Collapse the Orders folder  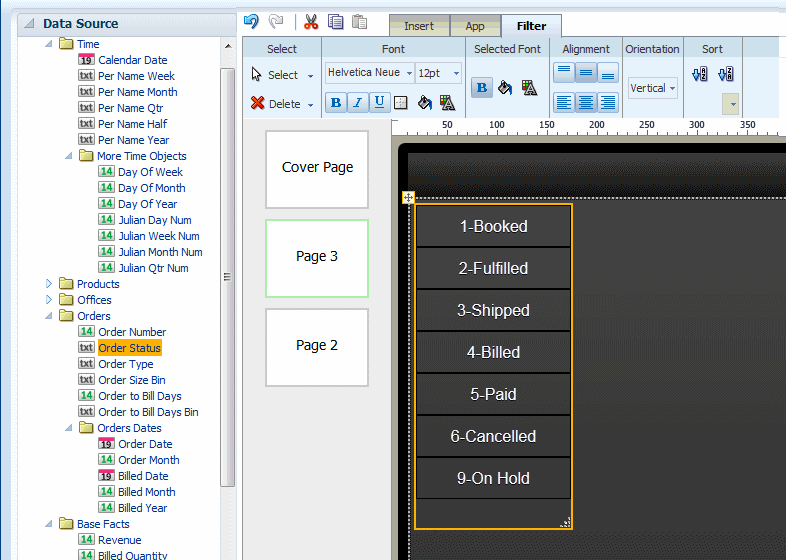(x=49, y=316)
